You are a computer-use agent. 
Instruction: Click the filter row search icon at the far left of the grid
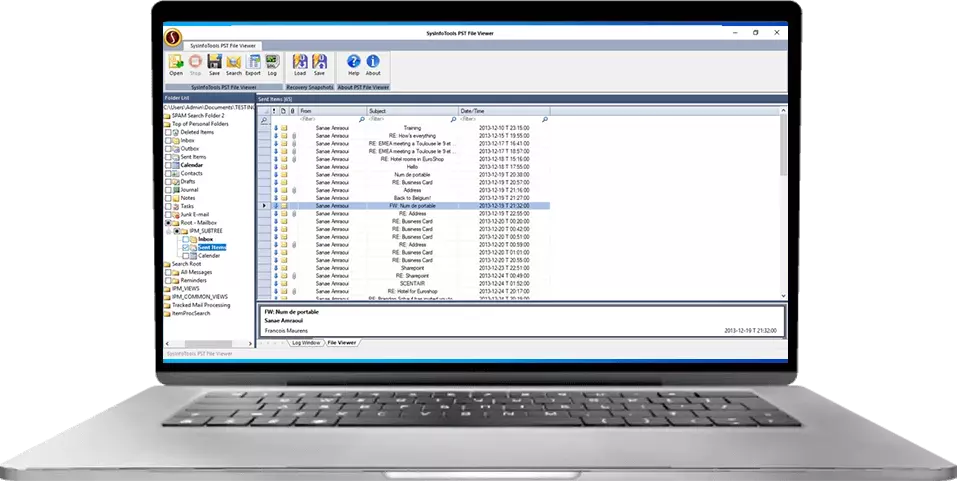tap(264, 120)
